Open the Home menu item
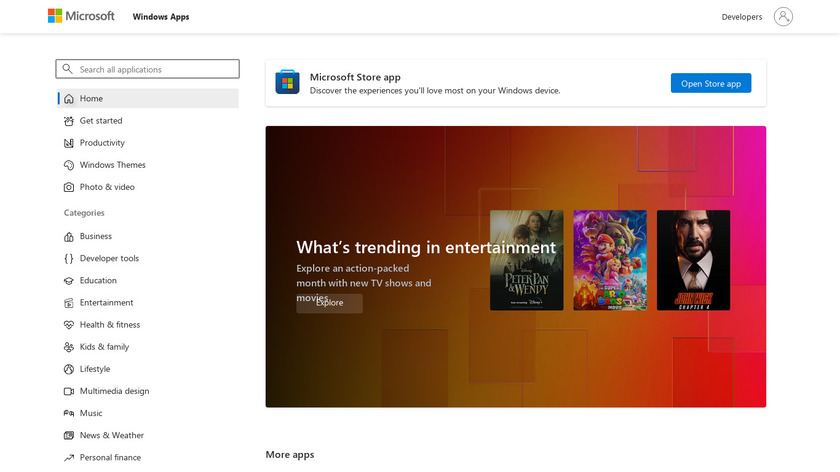The width and height of the screenshot is (840, 472). [x=148, y=99]
